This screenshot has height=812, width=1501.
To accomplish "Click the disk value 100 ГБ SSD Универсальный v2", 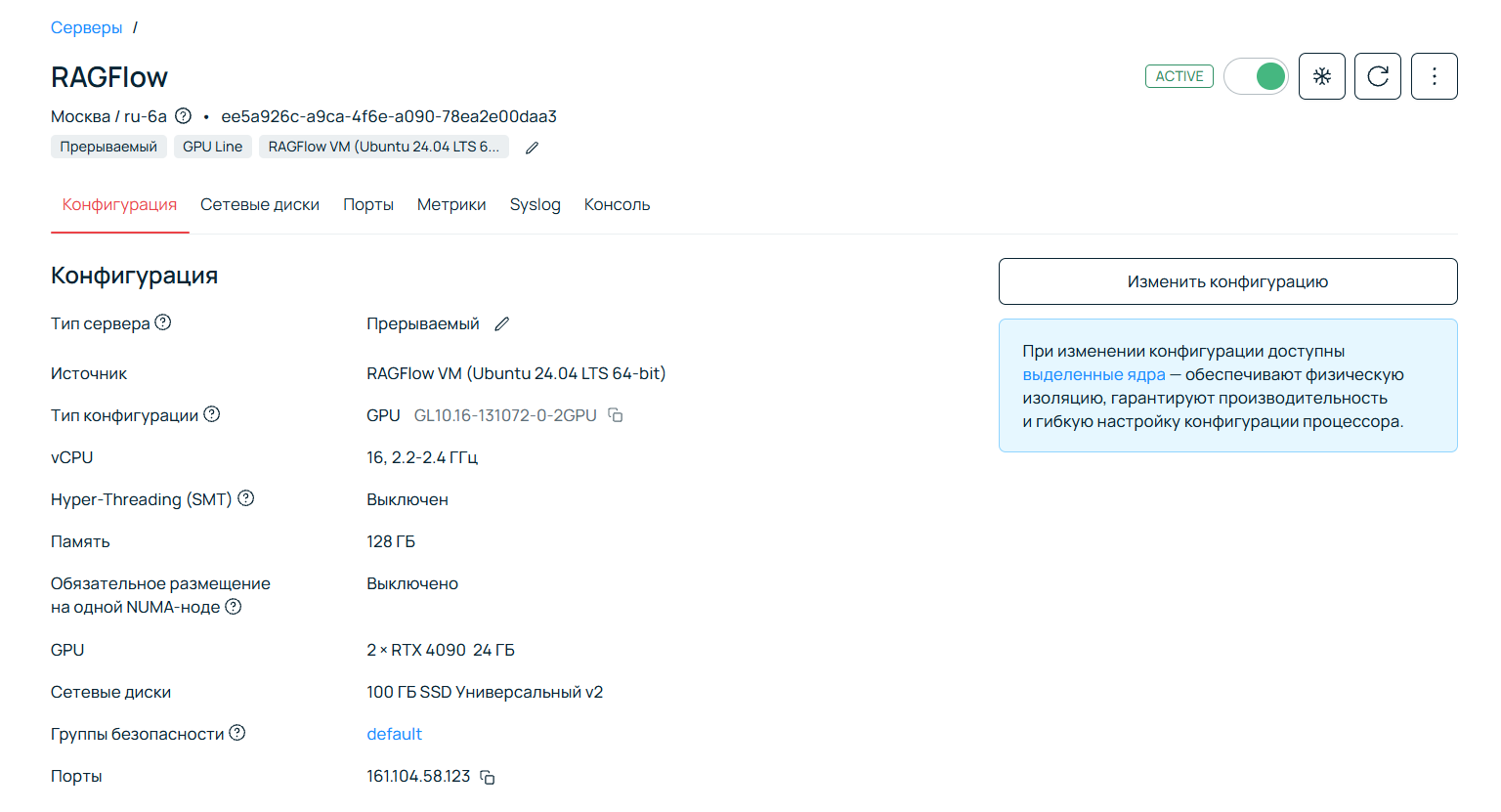I will (485, 692).
